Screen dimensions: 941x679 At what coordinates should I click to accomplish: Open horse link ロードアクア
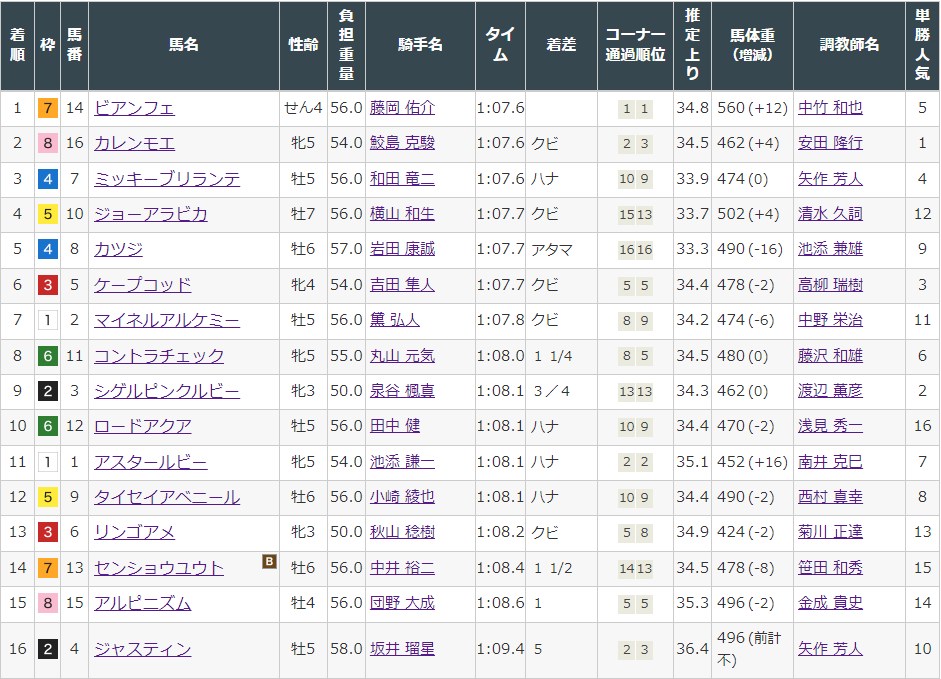click(x=143, y=426)
